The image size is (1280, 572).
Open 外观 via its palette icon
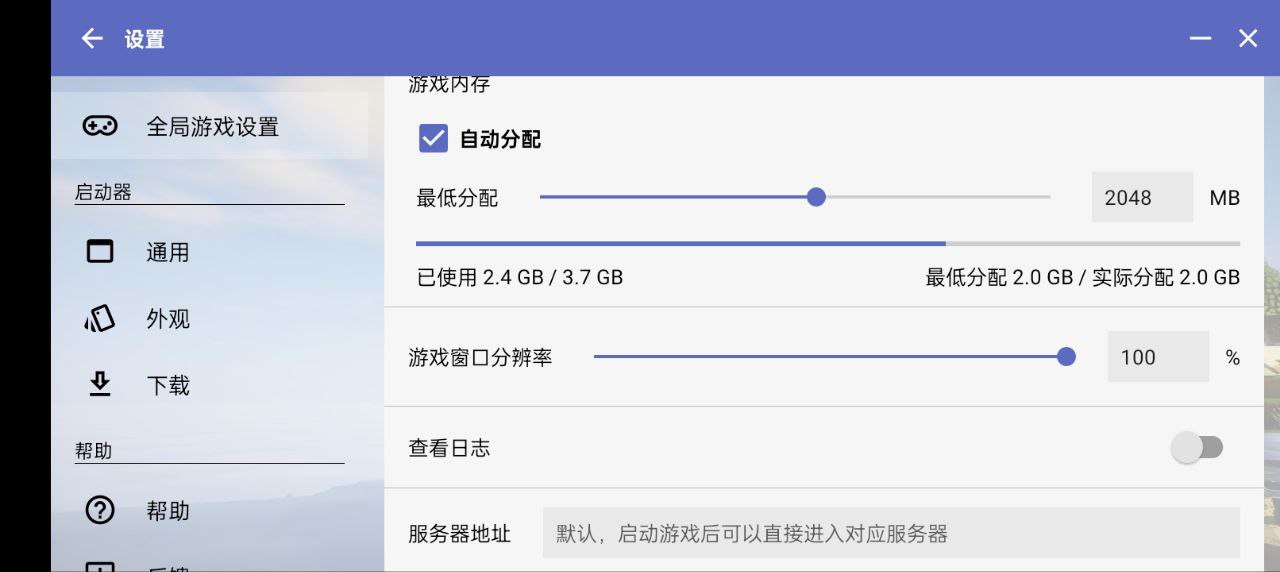pyautogui.click(x=100, y=319)
